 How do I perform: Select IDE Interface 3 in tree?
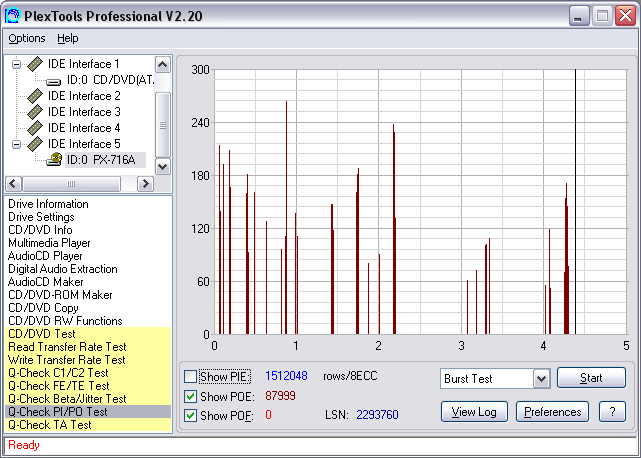(x=84, y=112)
